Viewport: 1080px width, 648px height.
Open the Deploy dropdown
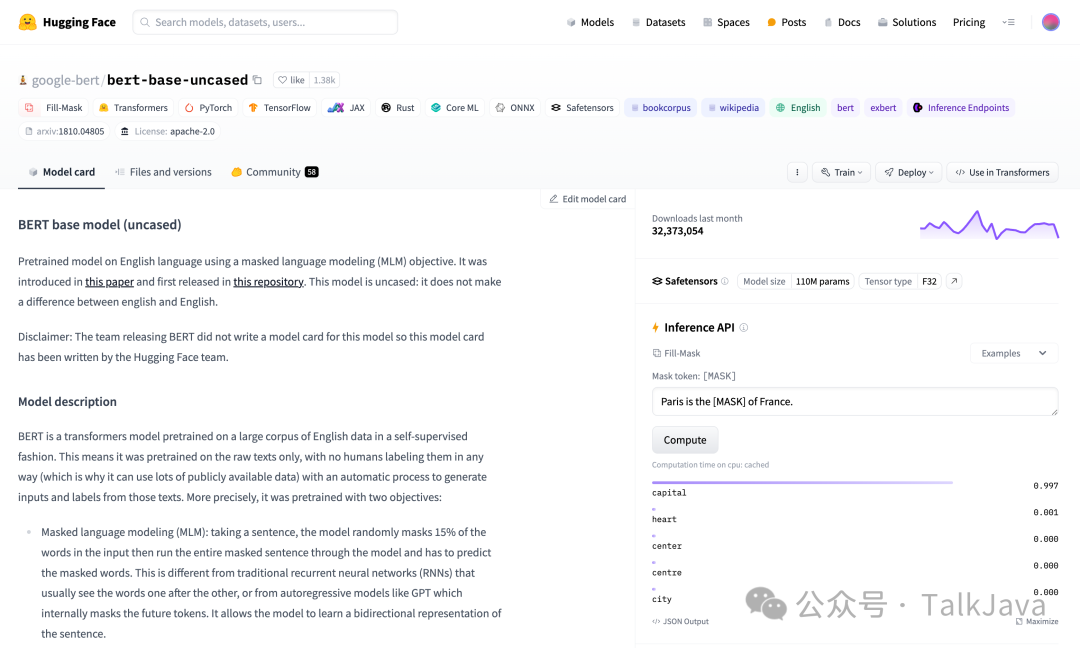click(907, 171)
